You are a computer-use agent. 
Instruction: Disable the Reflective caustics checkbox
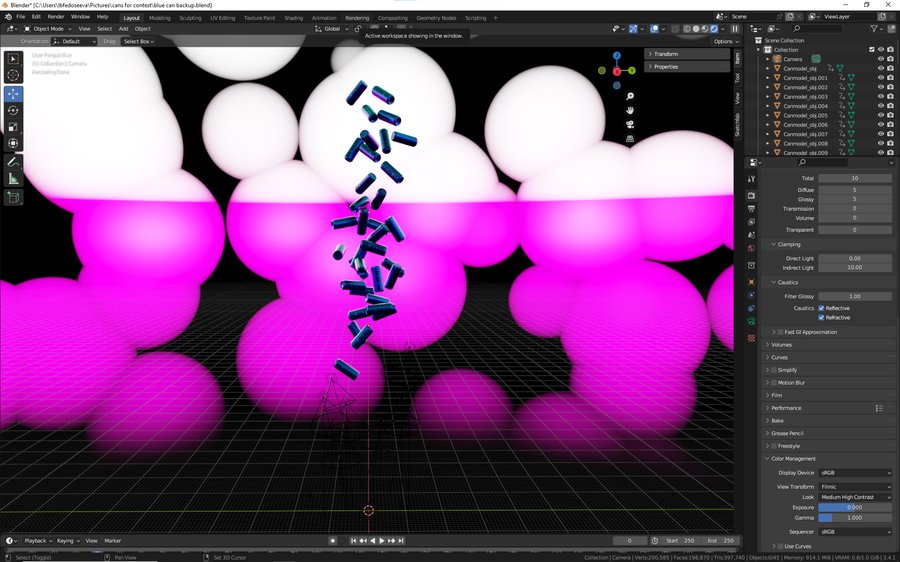click(x=822, y=308)
